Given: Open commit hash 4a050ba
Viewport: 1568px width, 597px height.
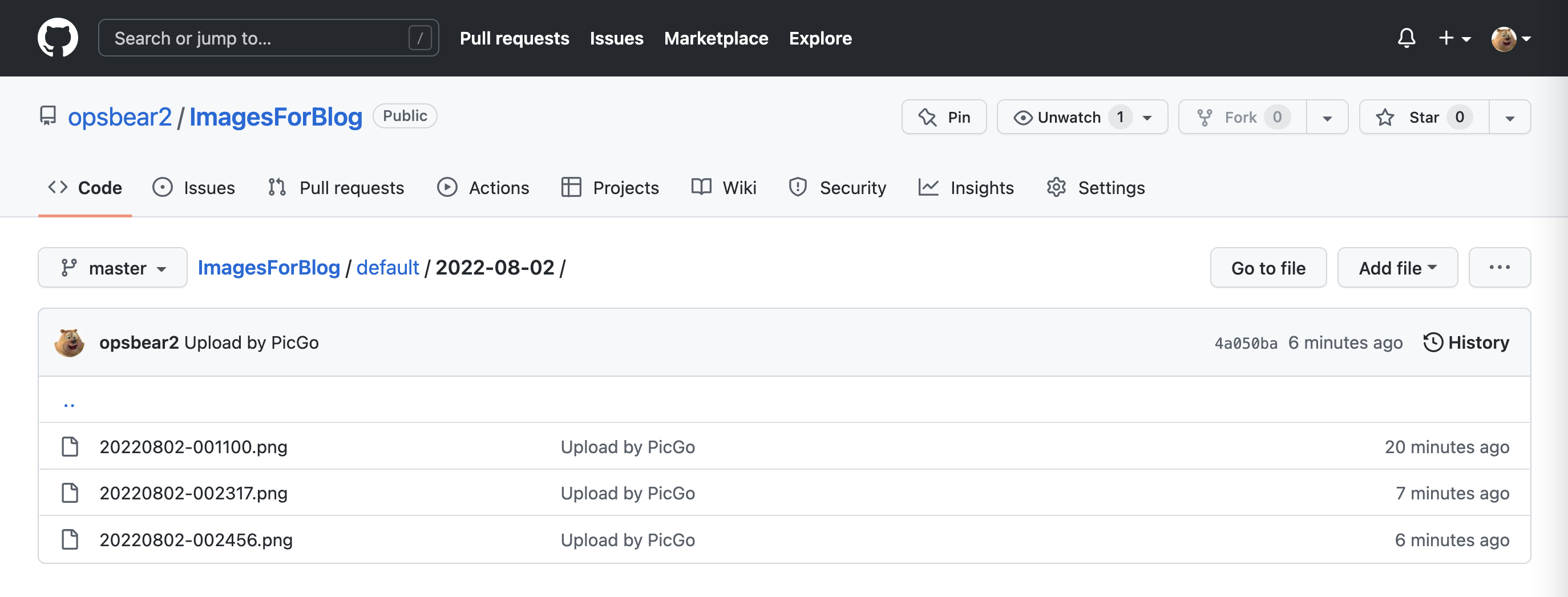Looking at the screenshot, I should point(1246,343).
